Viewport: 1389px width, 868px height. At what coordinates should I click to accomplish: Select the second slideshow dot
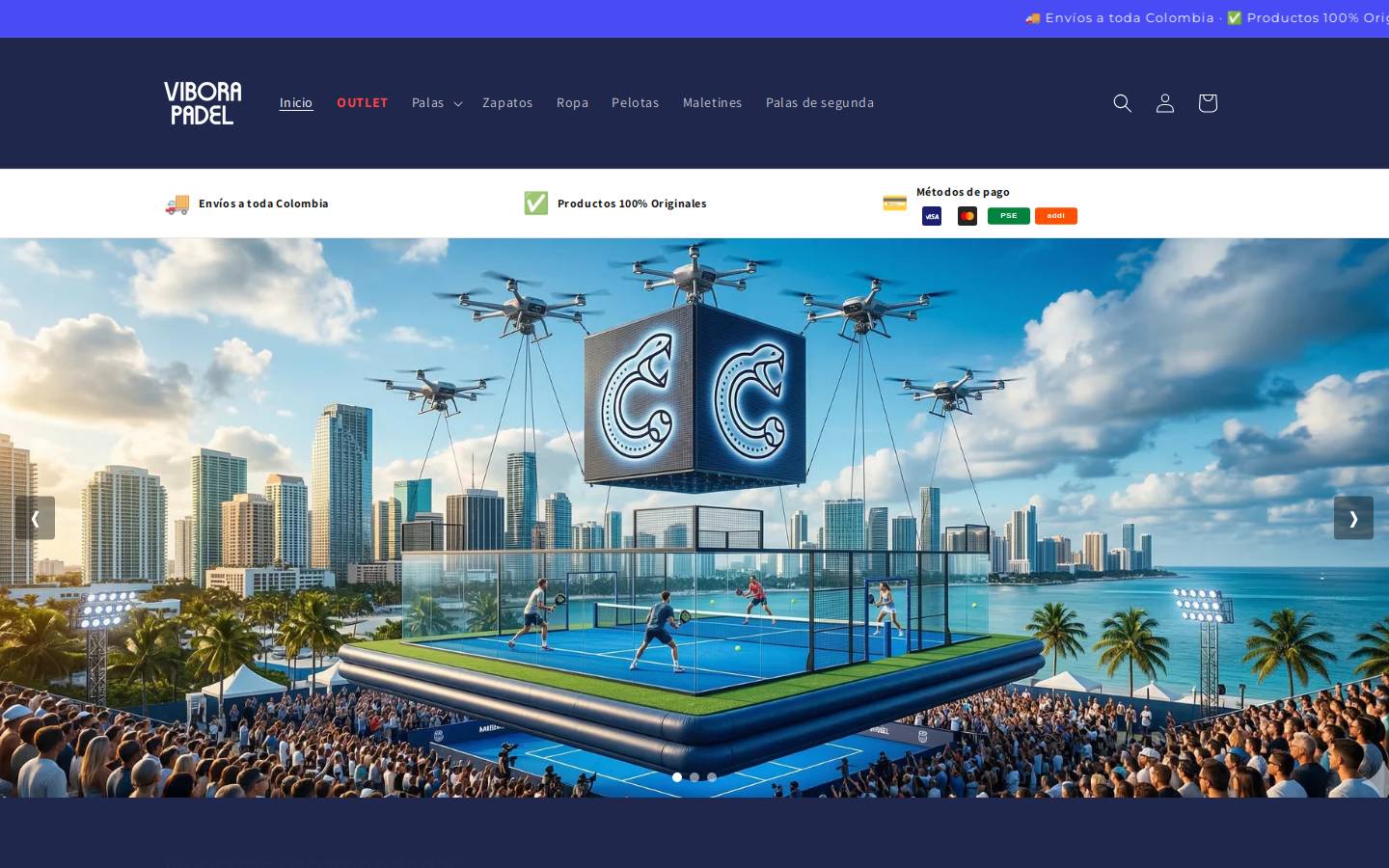(x=694, y=777)
